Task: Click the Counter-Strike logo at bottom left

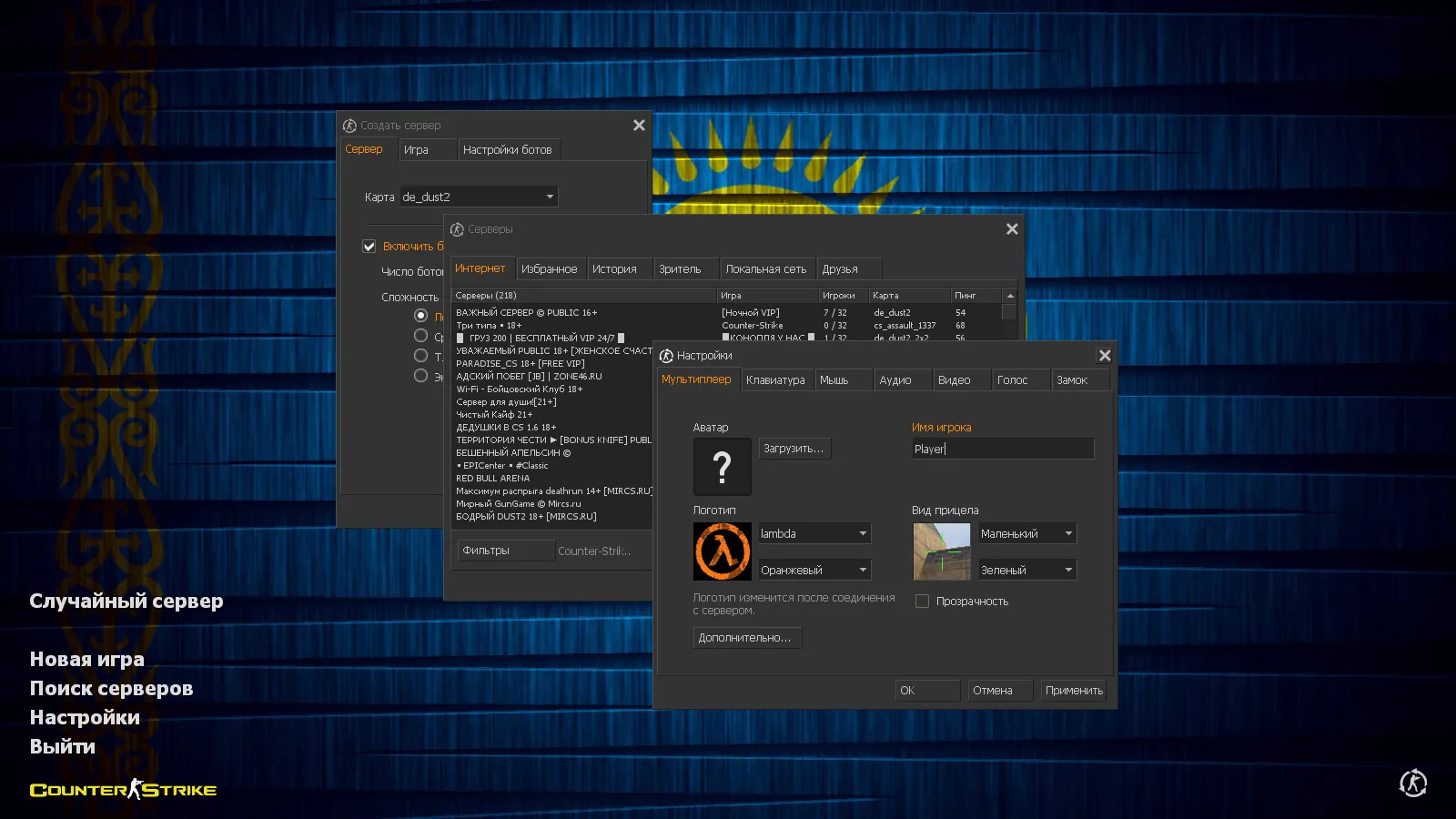Action: click(123, 790)
